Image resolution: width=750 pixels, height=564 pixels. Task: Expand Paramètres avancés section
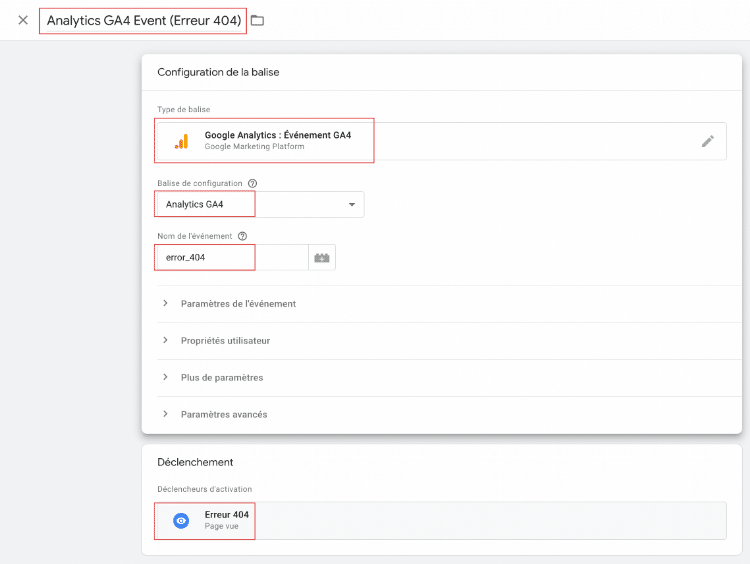click(x=224, y=414)
